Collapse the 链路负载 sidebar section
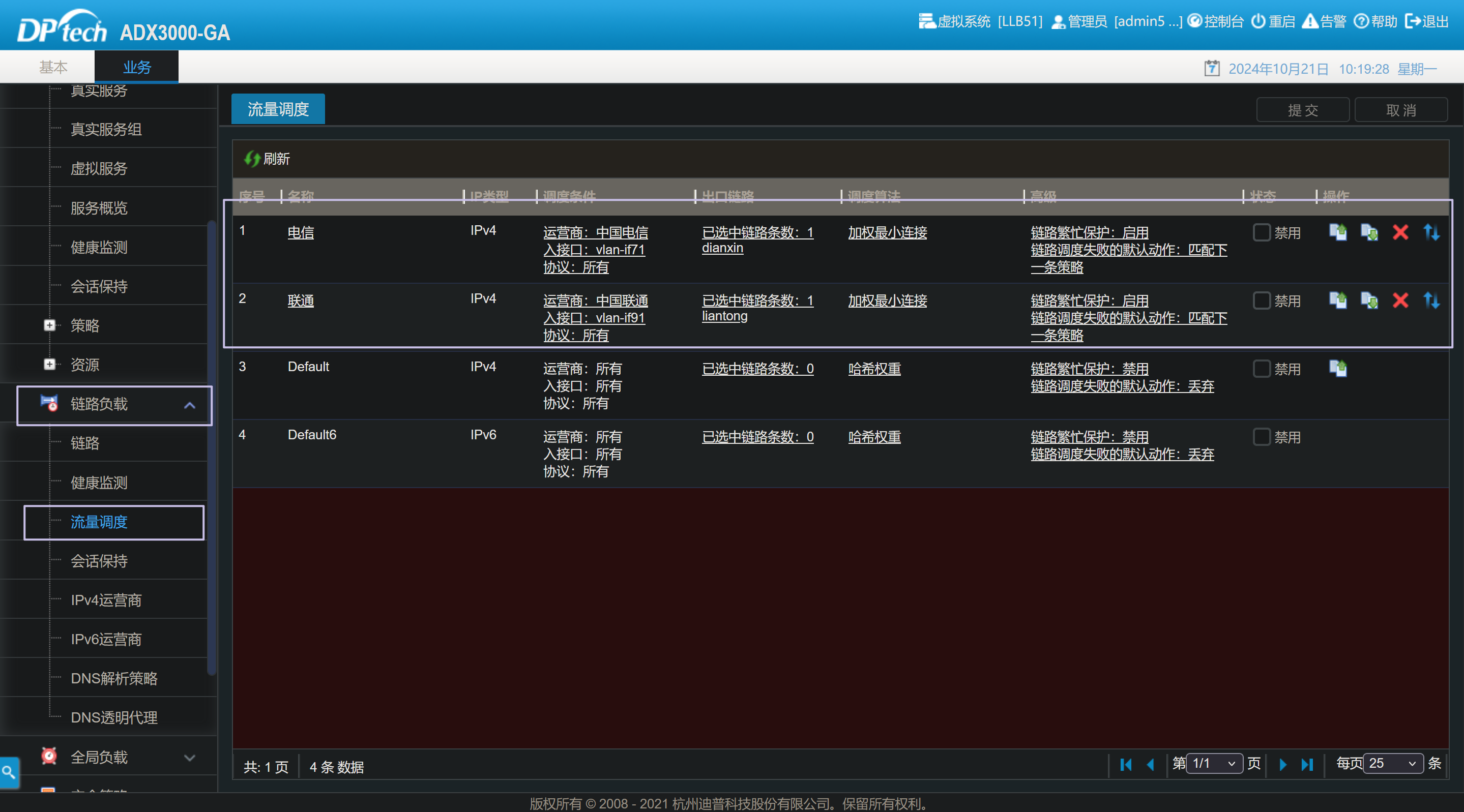The width and height of the screenshot is (1464, 812). click(189, 405)
